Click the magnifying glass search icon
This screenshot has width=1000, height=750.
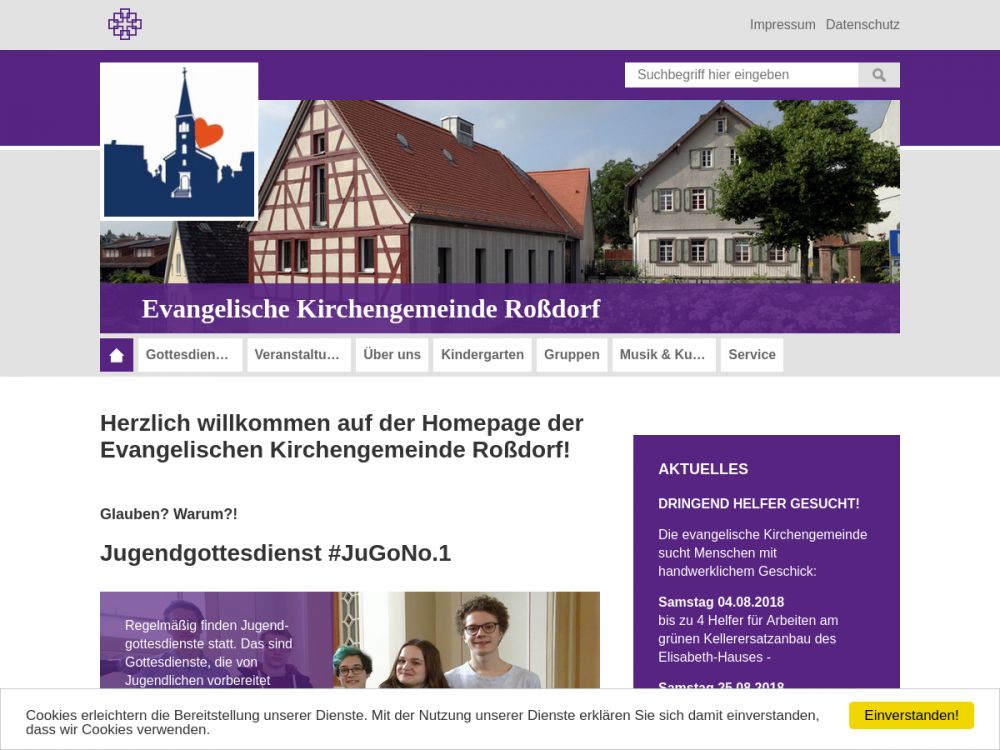tap(879, 75)
